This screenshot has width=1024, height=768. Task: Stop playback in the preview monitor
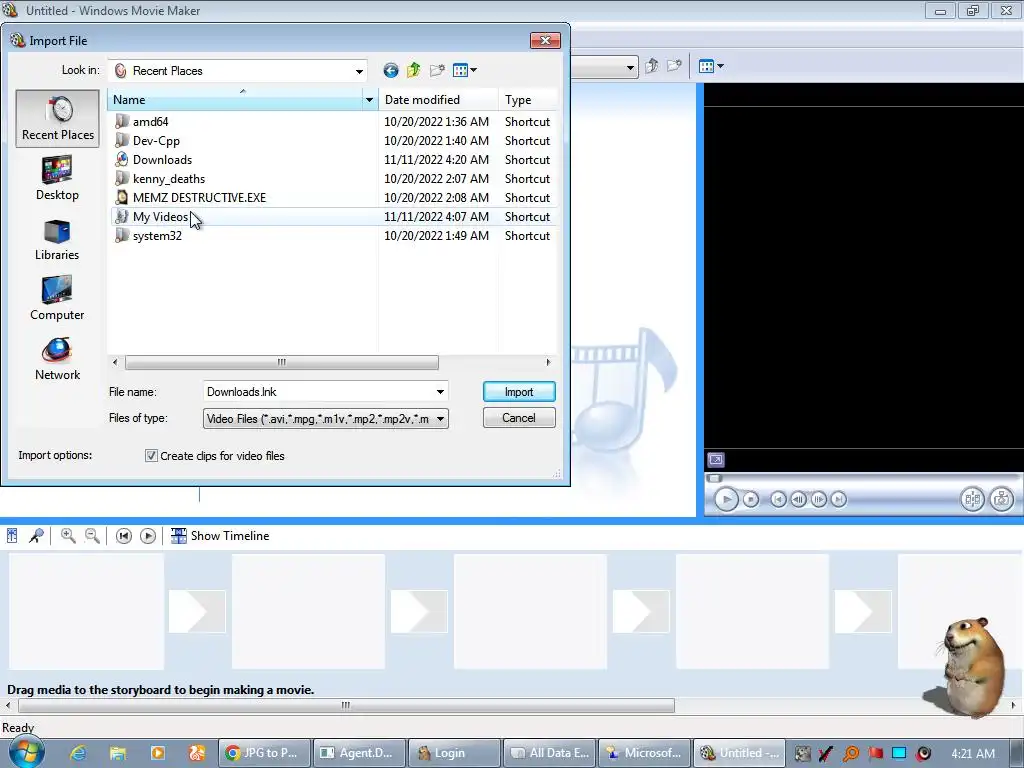(x=751, y=500)
